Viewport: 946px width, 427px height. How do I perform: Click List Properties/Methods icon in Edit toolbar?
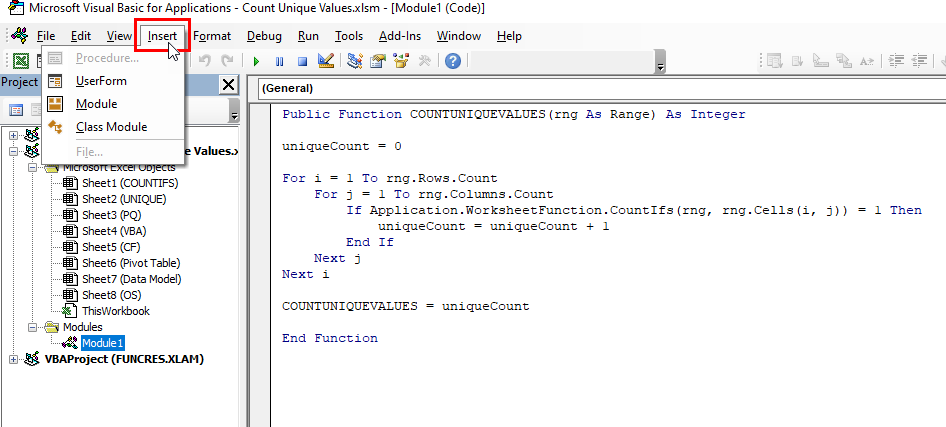775,61
